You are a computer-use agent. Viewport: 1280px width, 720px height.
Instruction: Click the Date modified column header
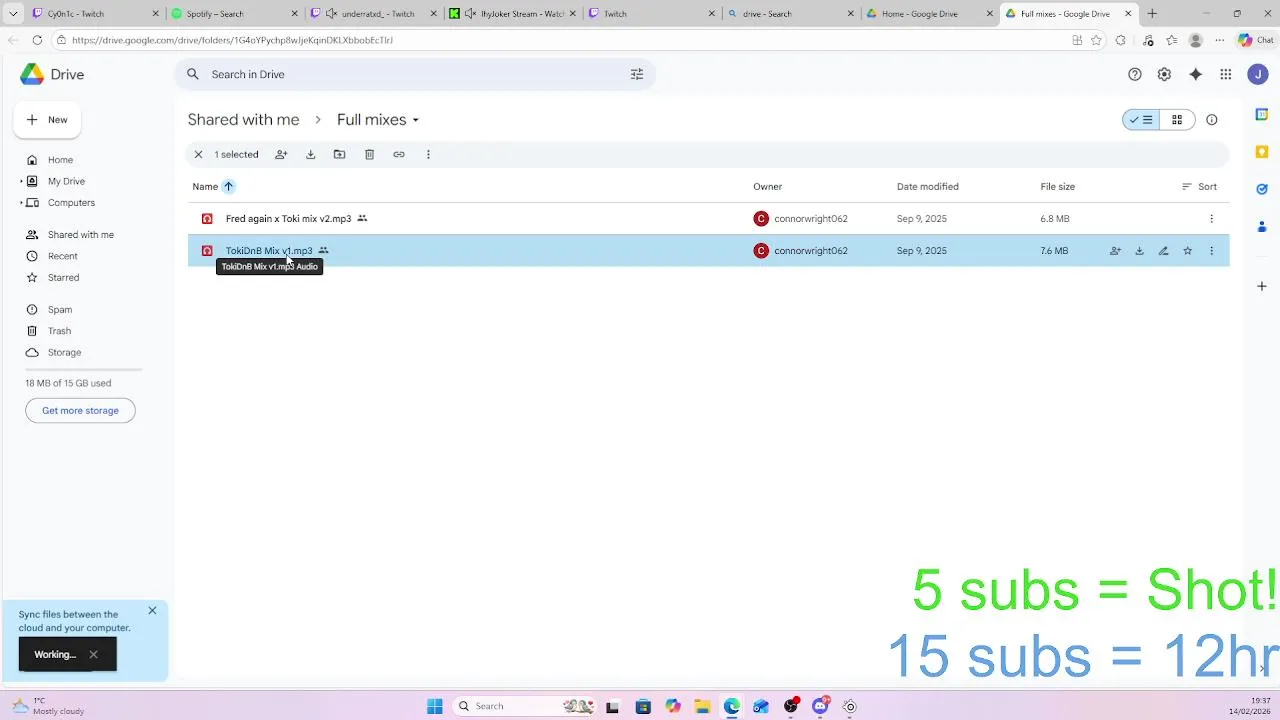pos(928,187)
